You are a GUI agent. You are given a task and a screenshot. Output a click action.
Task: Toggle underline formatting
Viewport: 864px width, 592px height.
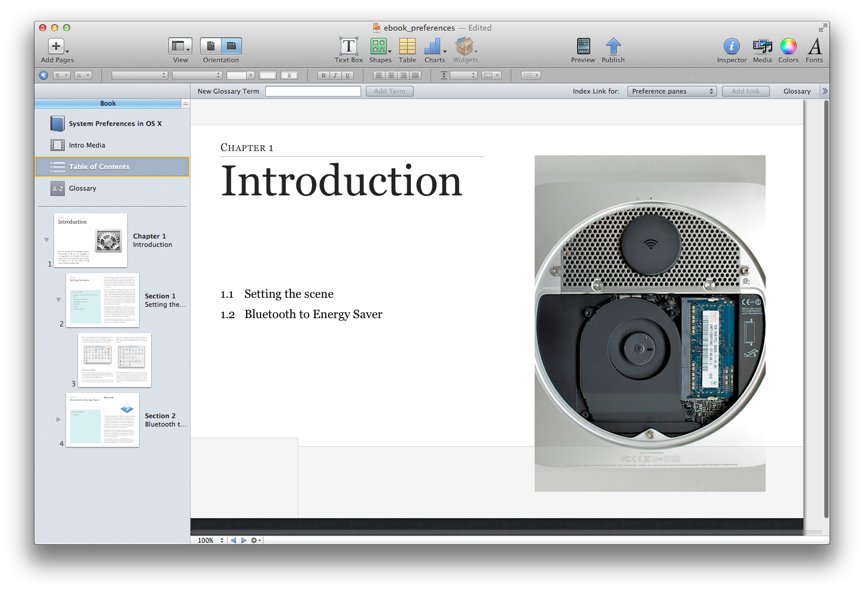[348, 75]
